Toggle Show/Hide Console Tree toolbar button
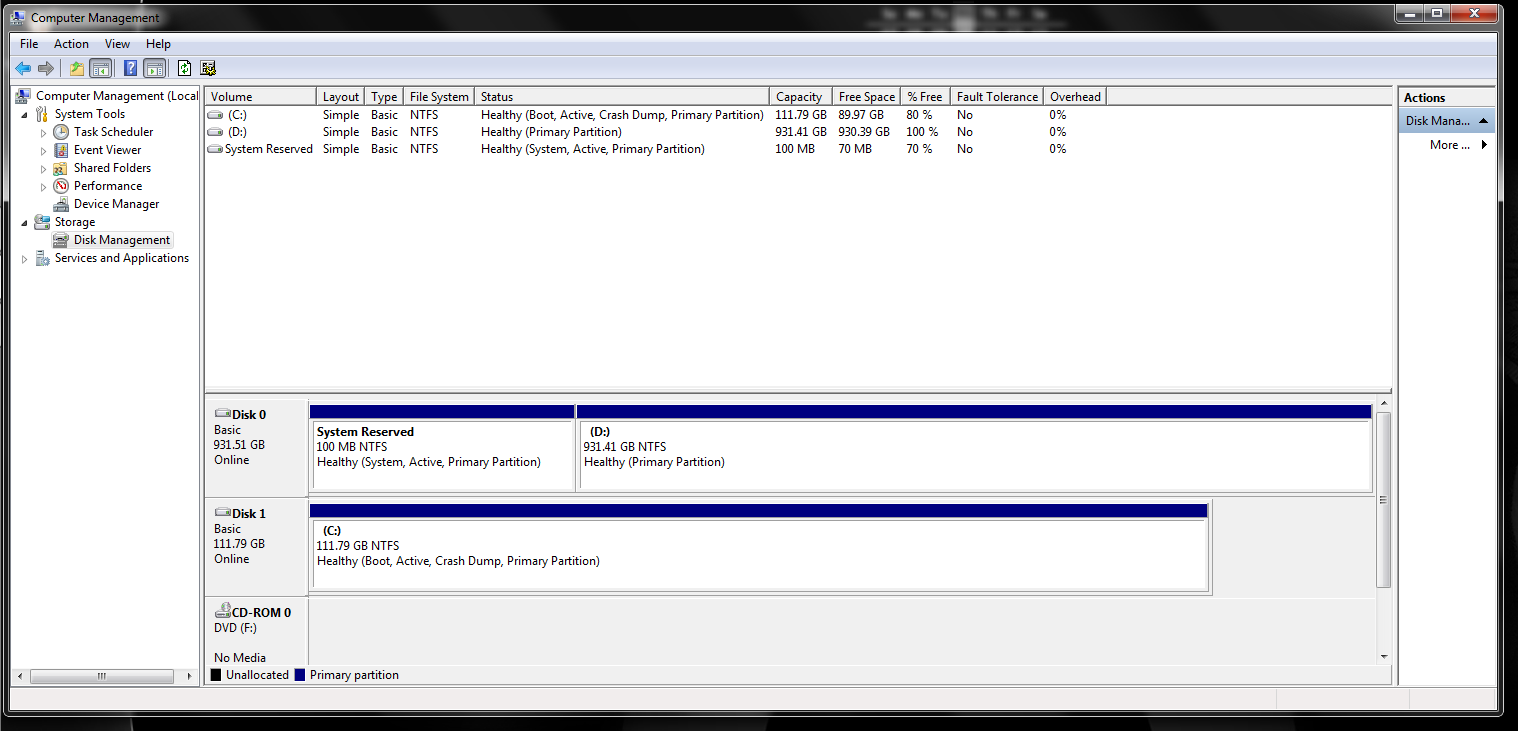1518x731 pixels. [x=100, y=68]
